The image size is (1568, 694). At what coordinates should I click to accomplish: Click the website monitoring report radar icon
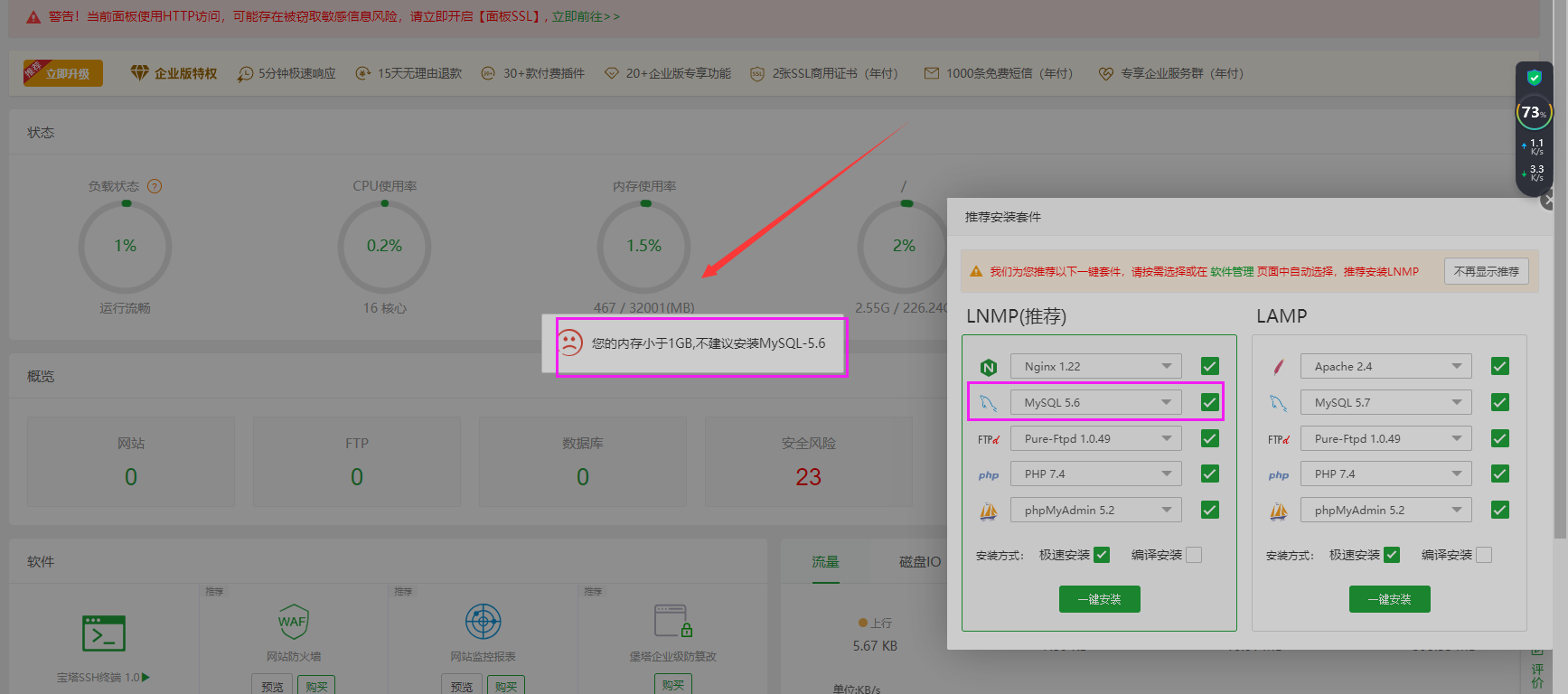[x=484, y=622]
